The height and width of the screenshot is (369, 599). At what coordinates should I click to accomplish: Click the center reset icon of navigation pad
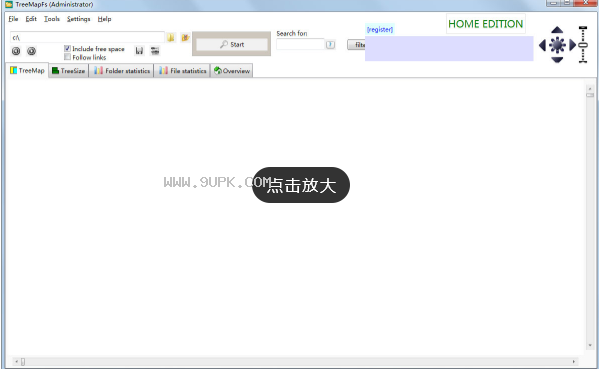[557, 45]
